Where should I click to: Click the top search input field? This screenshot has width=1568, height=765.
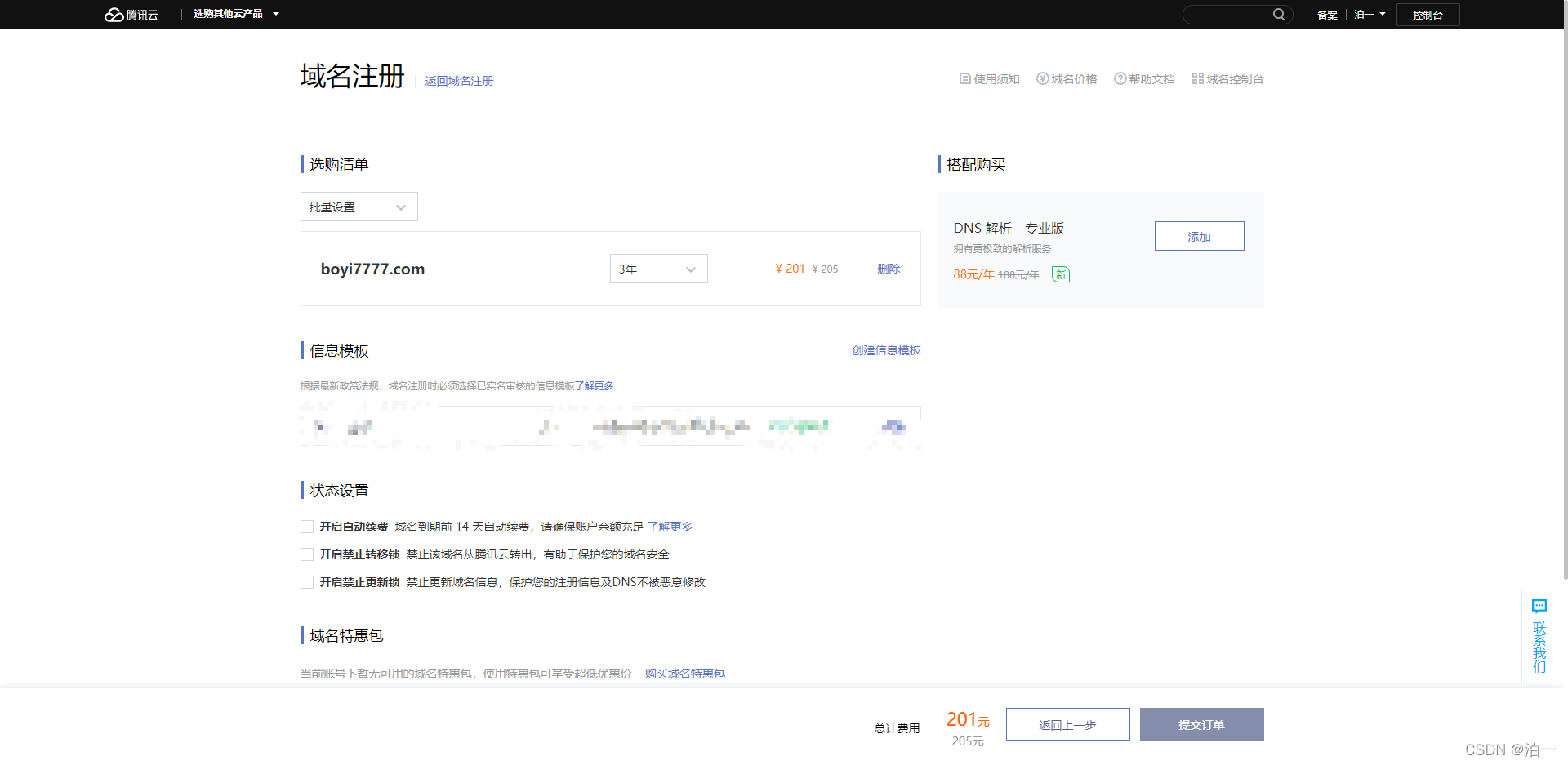point(1225,14)
